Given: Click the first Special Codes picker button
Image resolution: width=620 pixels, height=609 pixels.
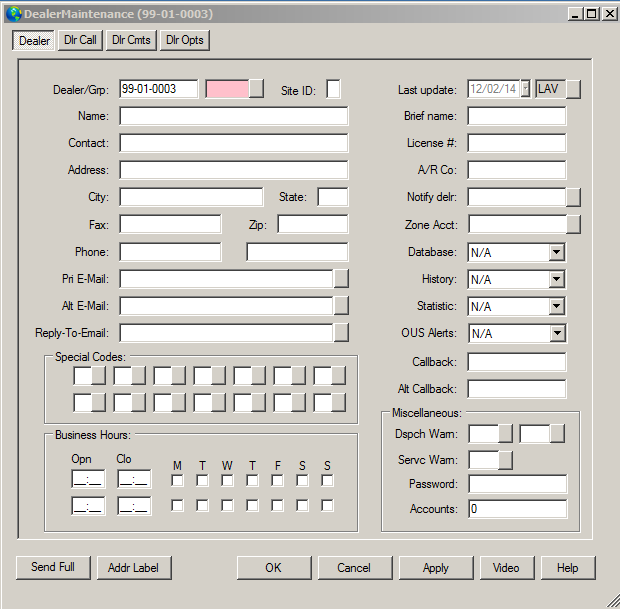Looking at the screenshot, I should pos(98,375).
